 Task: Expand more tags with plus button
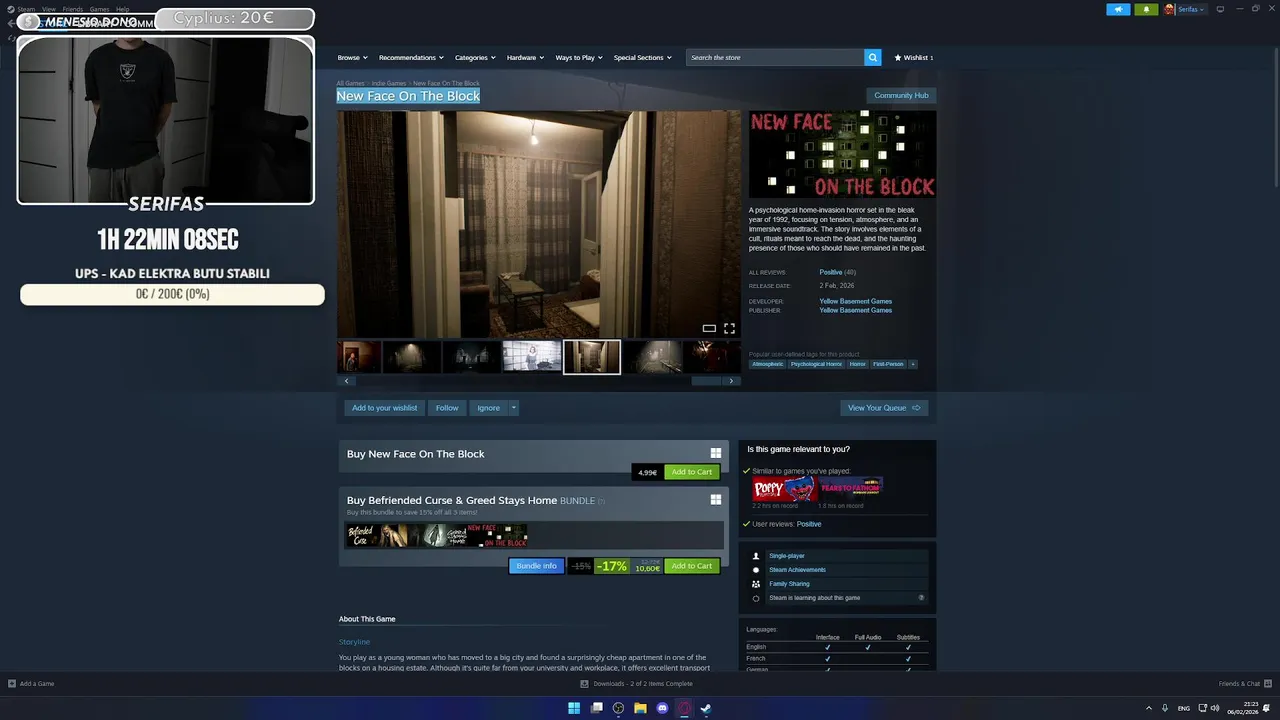pos(912,364)
